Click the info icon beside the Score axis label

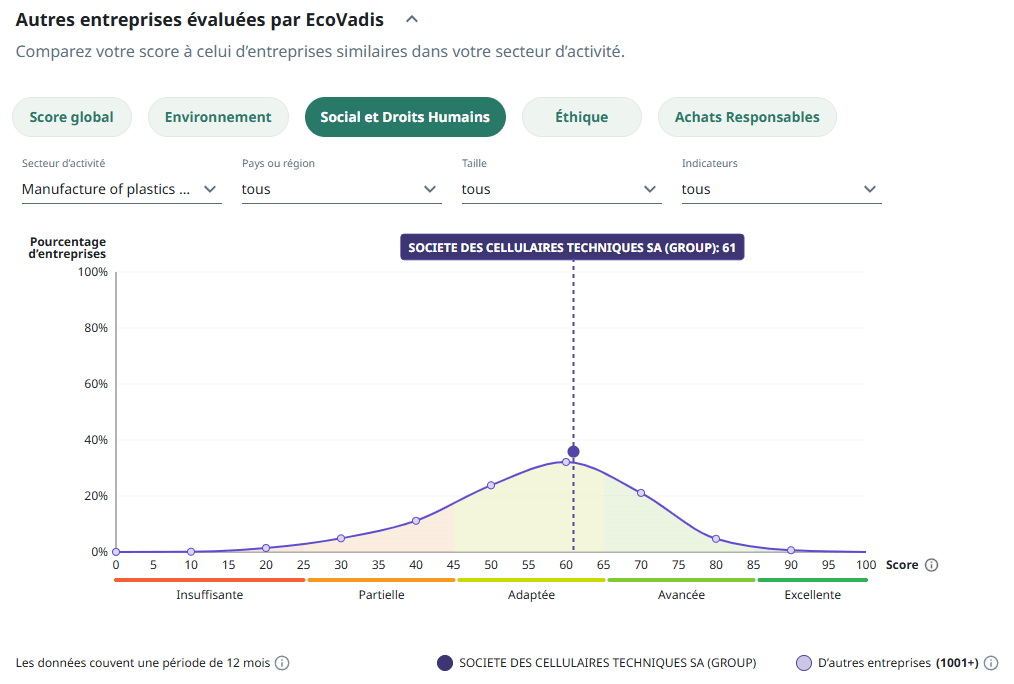[x=930, y=565]
